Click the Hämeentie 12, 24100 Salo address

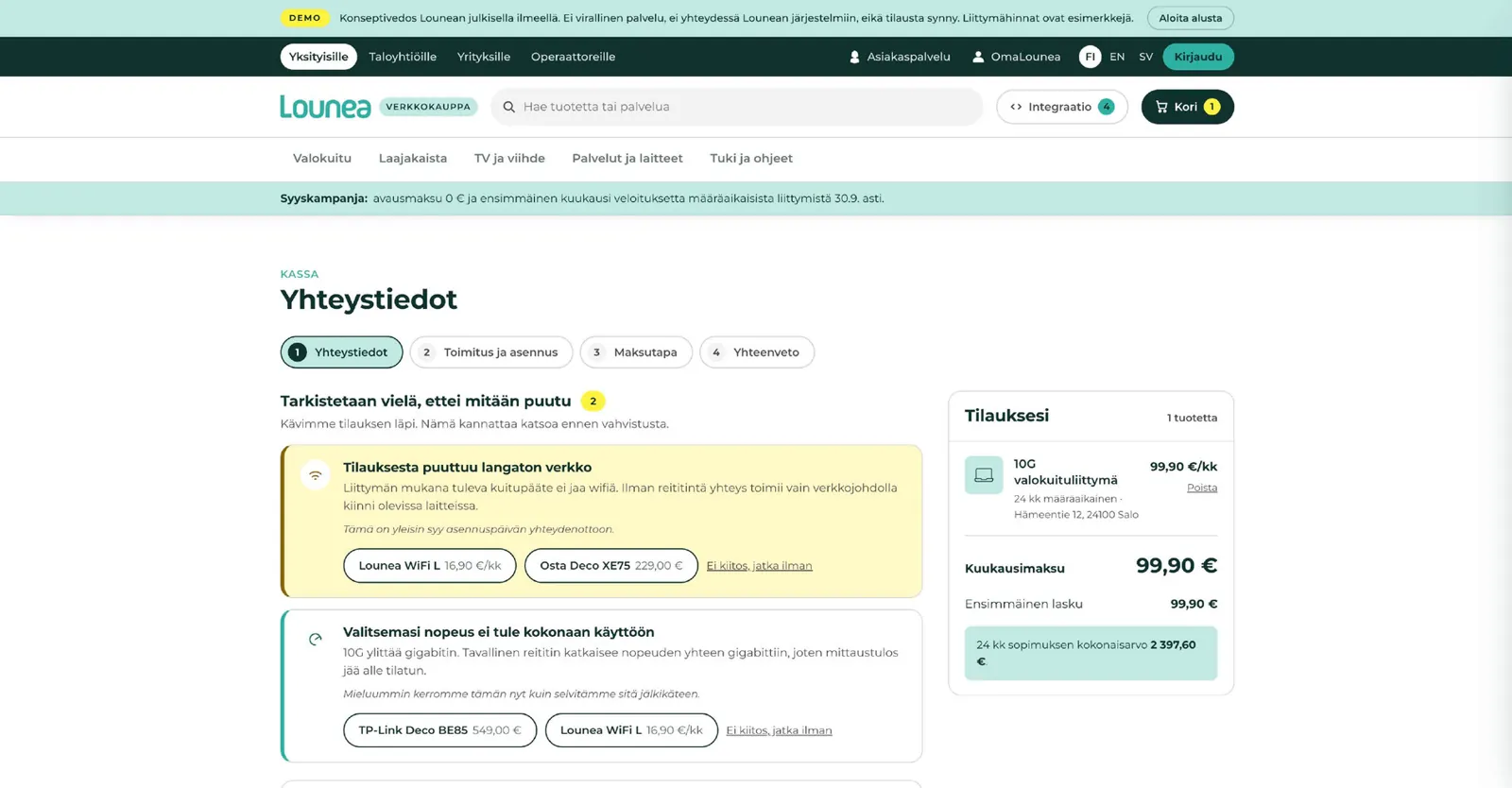click(x=1076, y=515)
